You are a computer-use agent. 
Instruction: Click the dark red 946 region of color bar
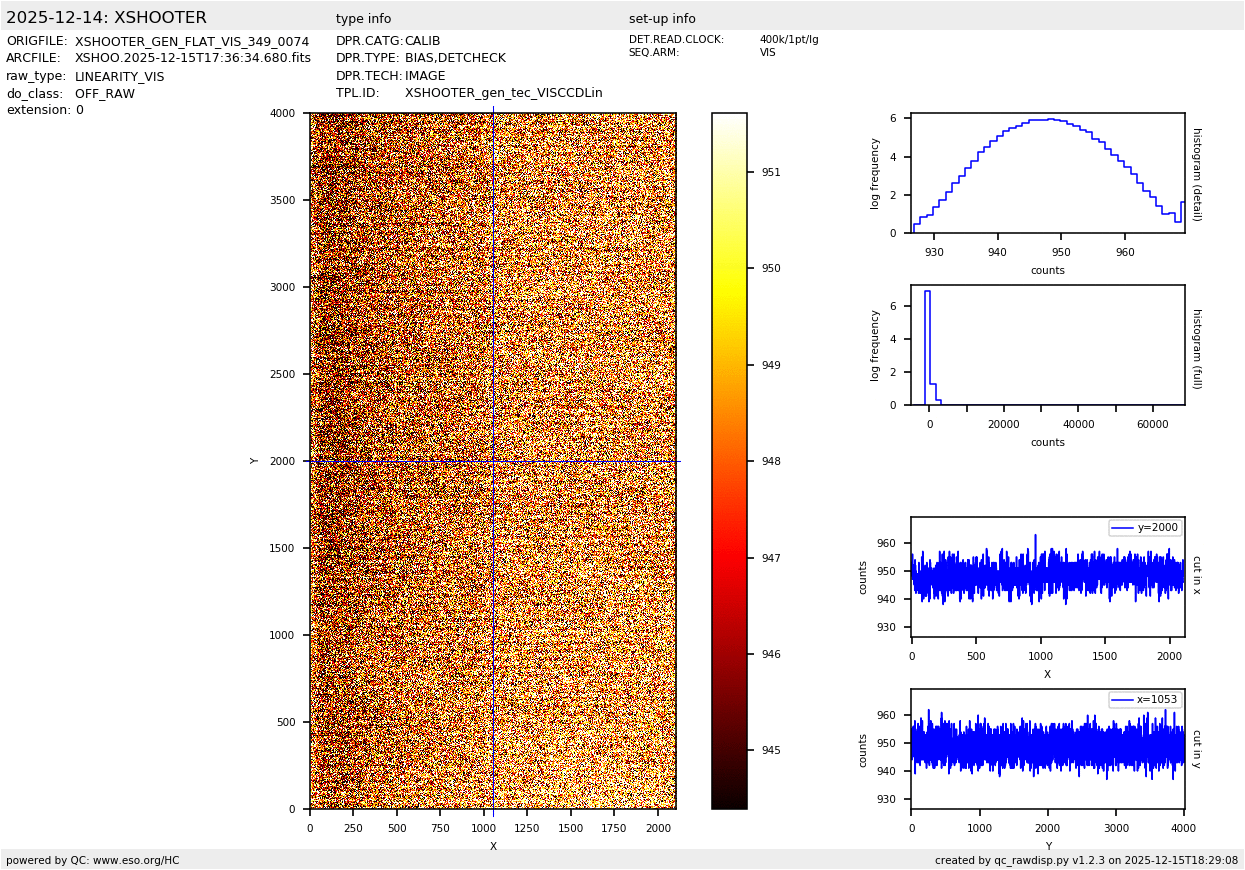[x=729, y=654]
